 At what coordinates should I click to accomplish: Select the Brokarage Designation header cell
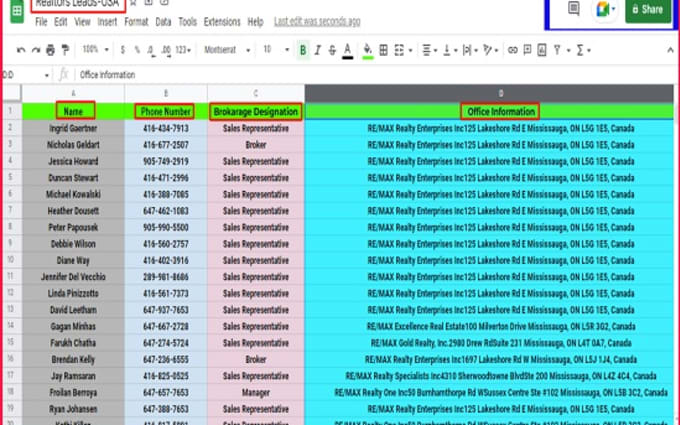(256, 111)
